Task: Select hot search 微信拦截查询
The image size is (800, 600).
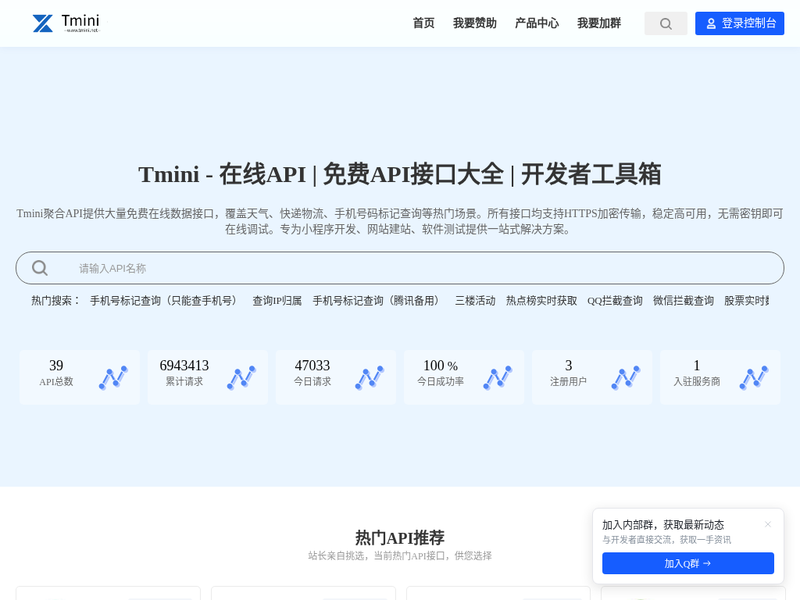Action: click(683, 301)
